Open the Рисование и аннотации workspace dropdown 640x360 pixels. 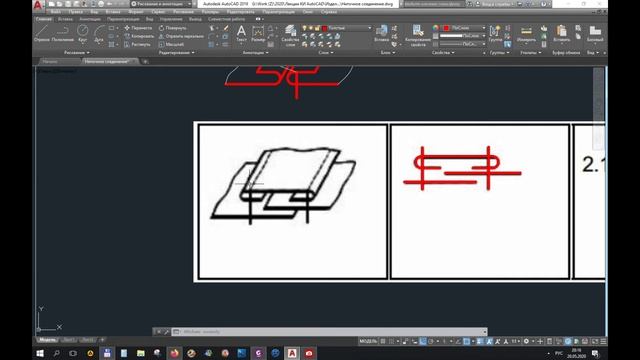click(161, 4)
